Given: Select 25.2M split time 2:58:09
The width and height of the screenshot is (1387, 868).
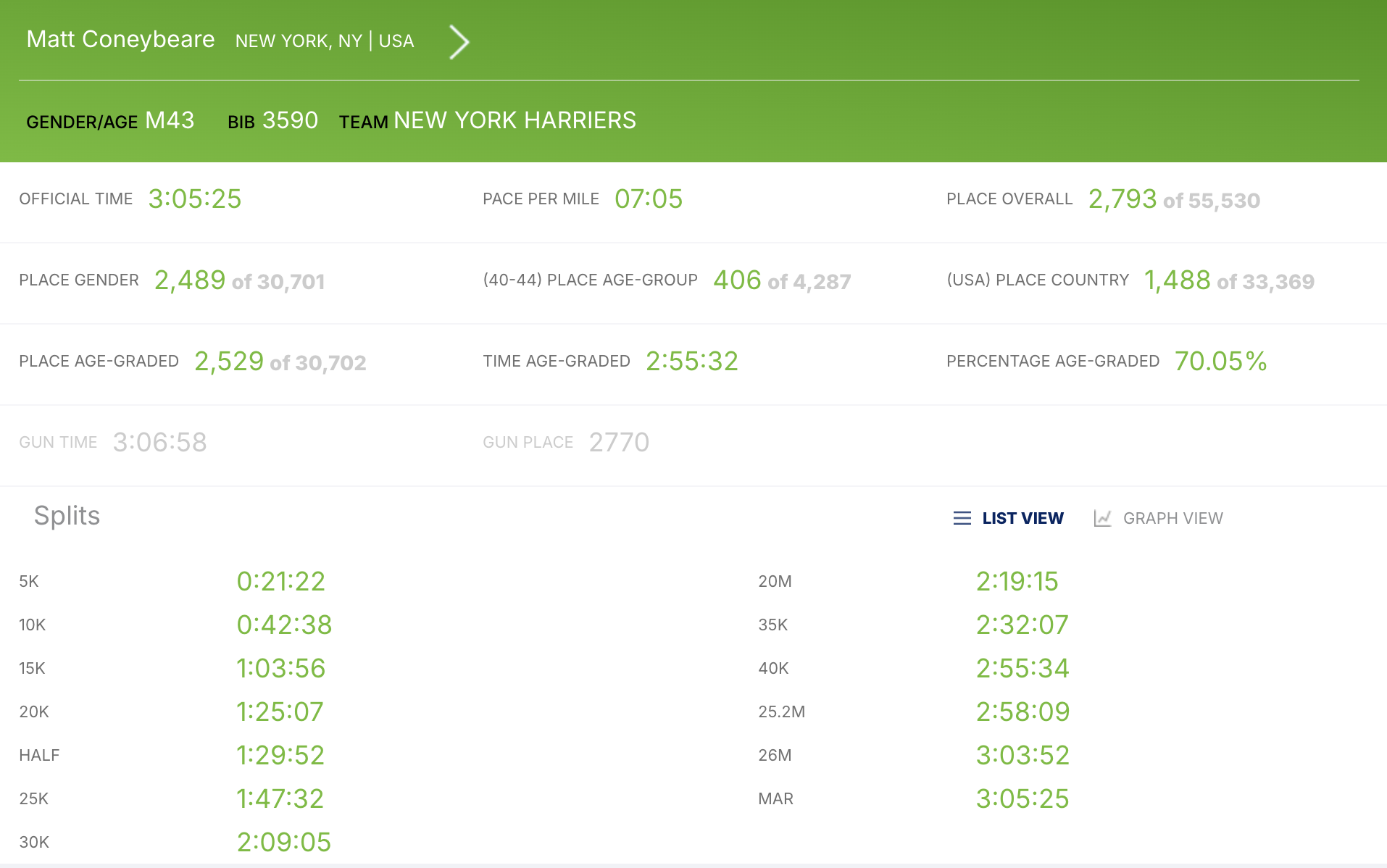Looking at the screenshot, I should (1023, 711).
